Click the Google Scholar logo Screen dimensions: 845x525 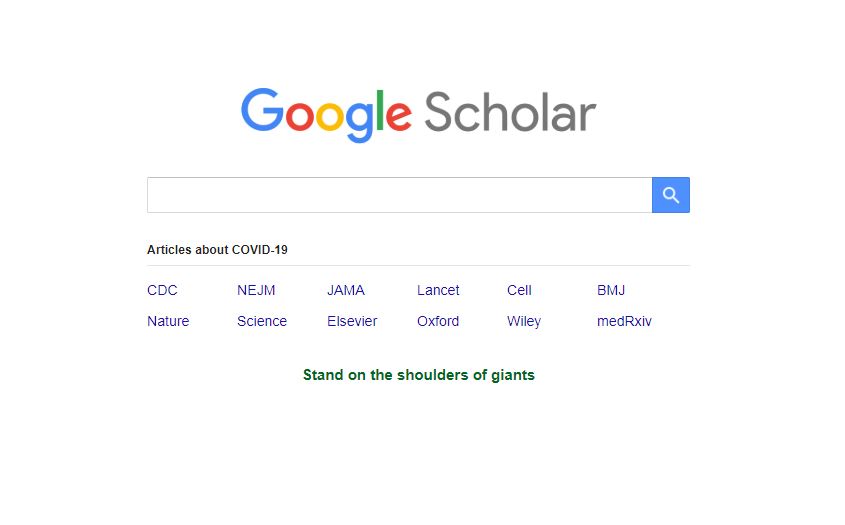(x=418, y=113)
